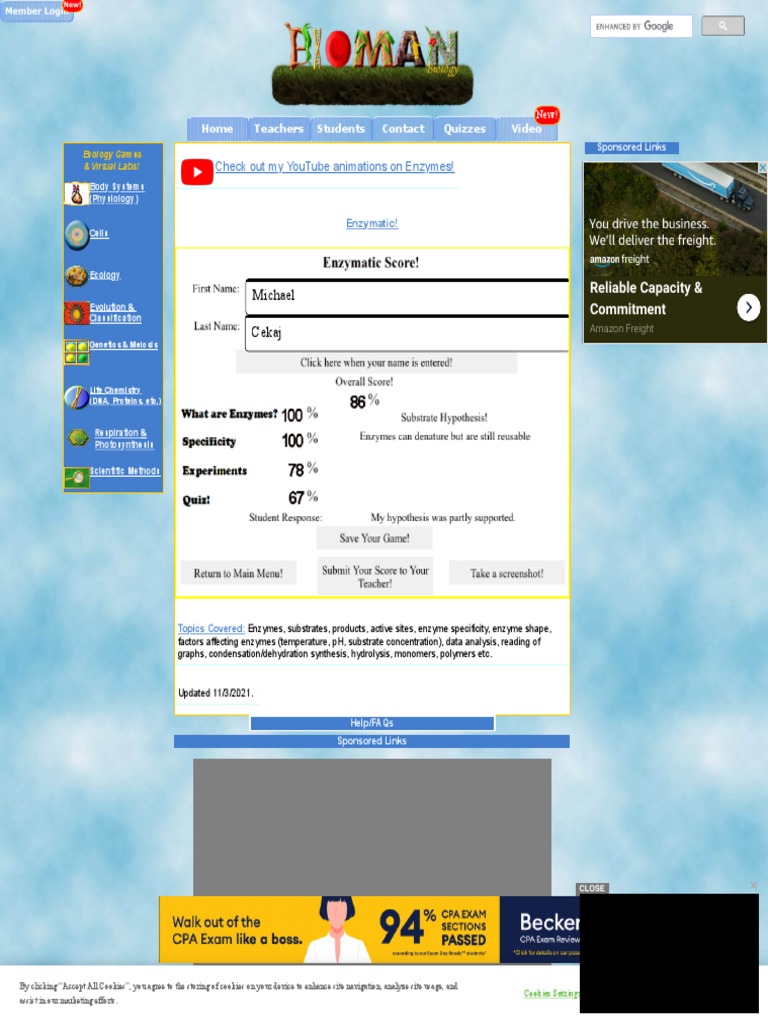Open the Teachers tab
This screenshot has width=768, height=1024.
coord(278,129)
